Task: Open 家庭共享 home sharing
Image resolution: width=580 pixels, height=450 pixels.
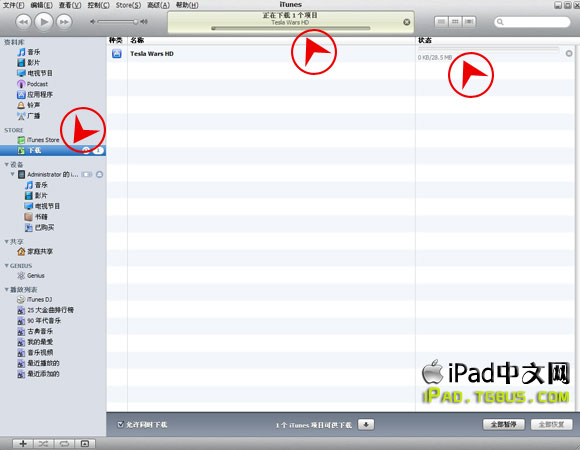Action: [x=35, y=251]
